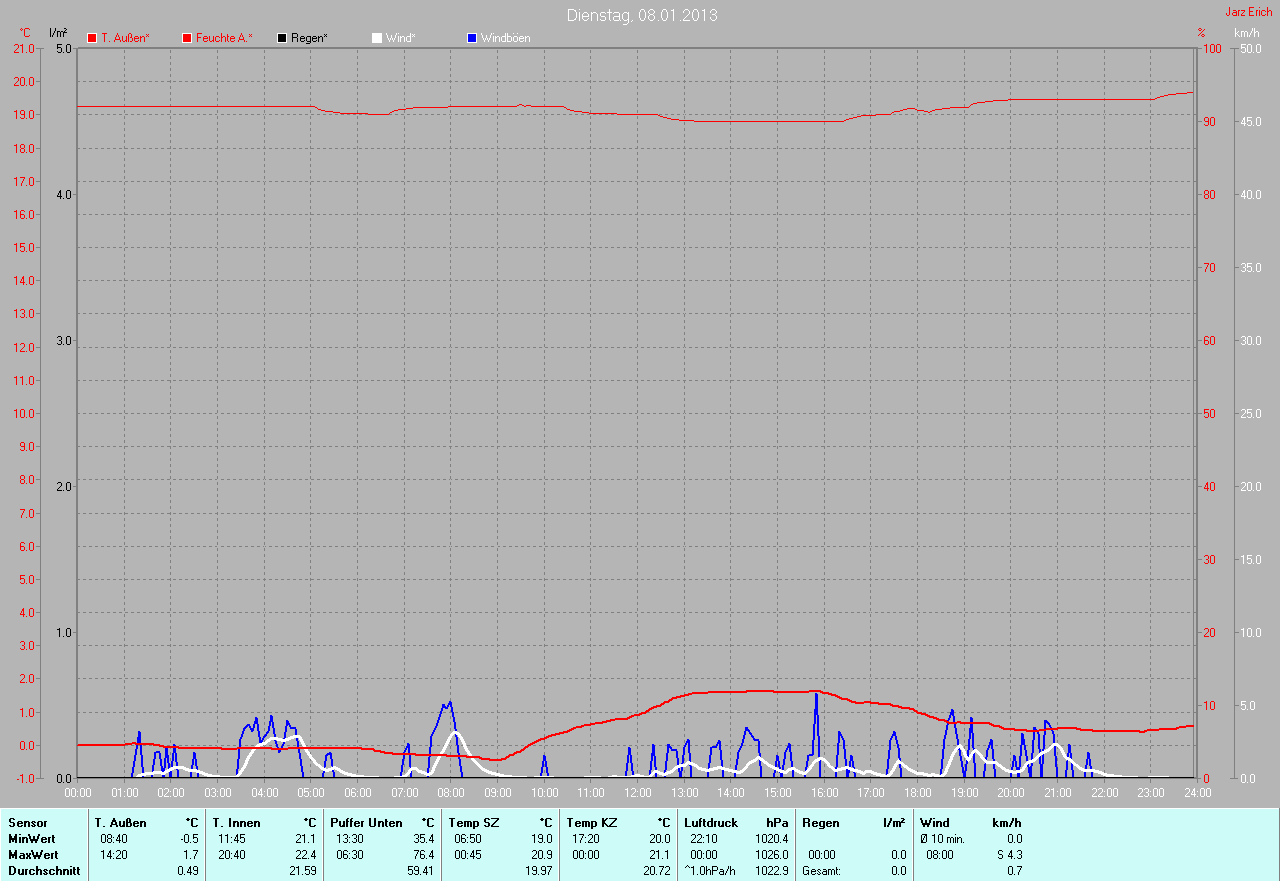
Task: Click the Jarz Erich label
Action: 1249,12
